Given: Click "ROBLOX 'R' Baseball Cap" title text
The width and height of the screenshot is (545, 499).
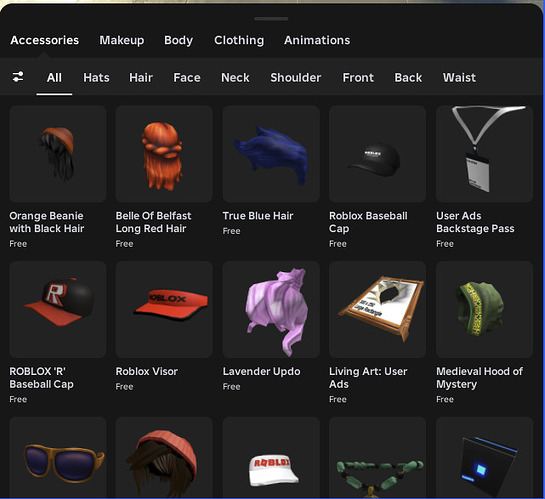Looking at the screenshot, I should (x=41, y=378).
